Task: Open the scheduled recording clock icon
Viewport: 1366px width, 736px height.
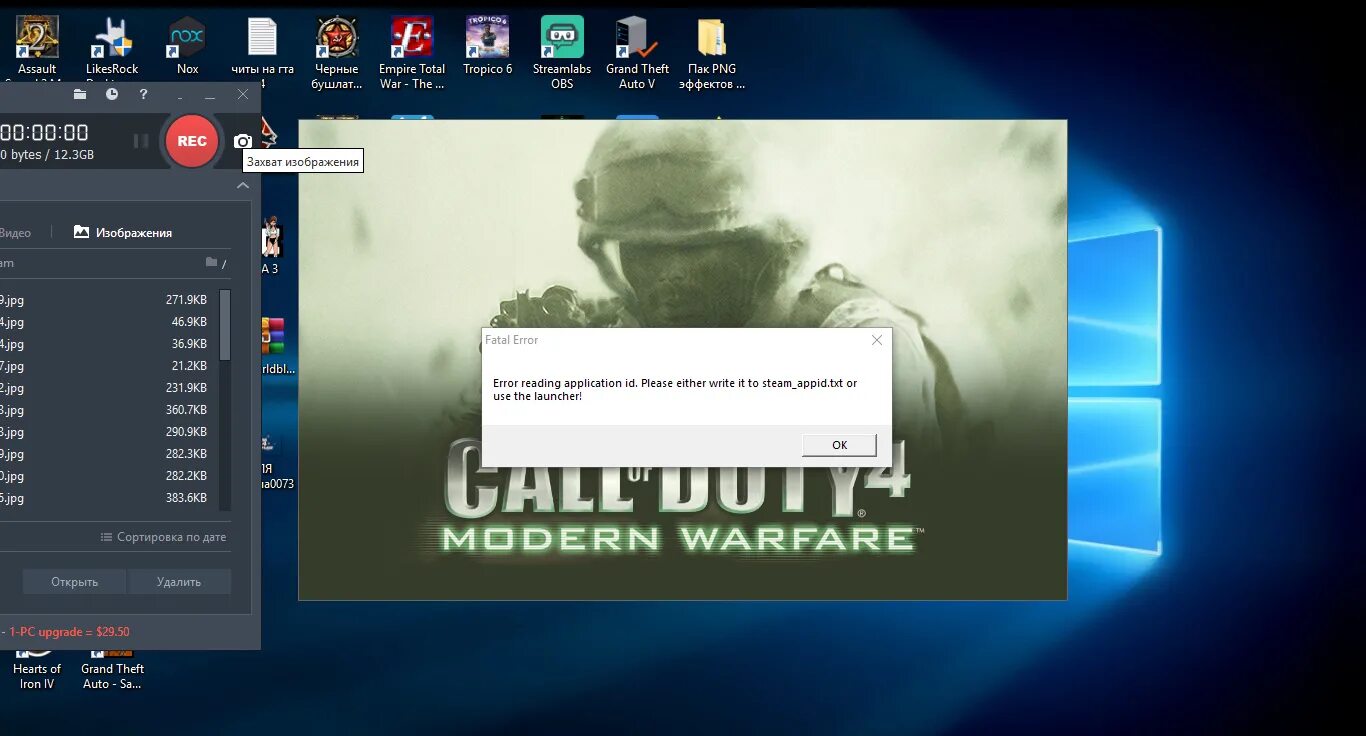Action: pos(112,94)
